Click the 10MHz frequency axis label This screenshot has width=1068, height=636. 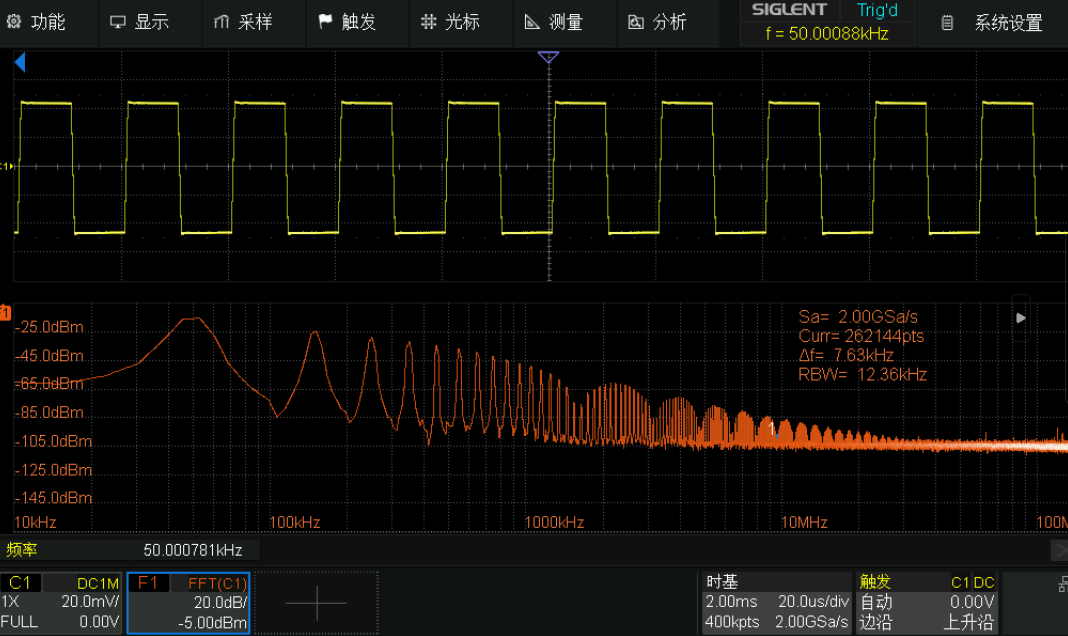(x=804, y=522)
